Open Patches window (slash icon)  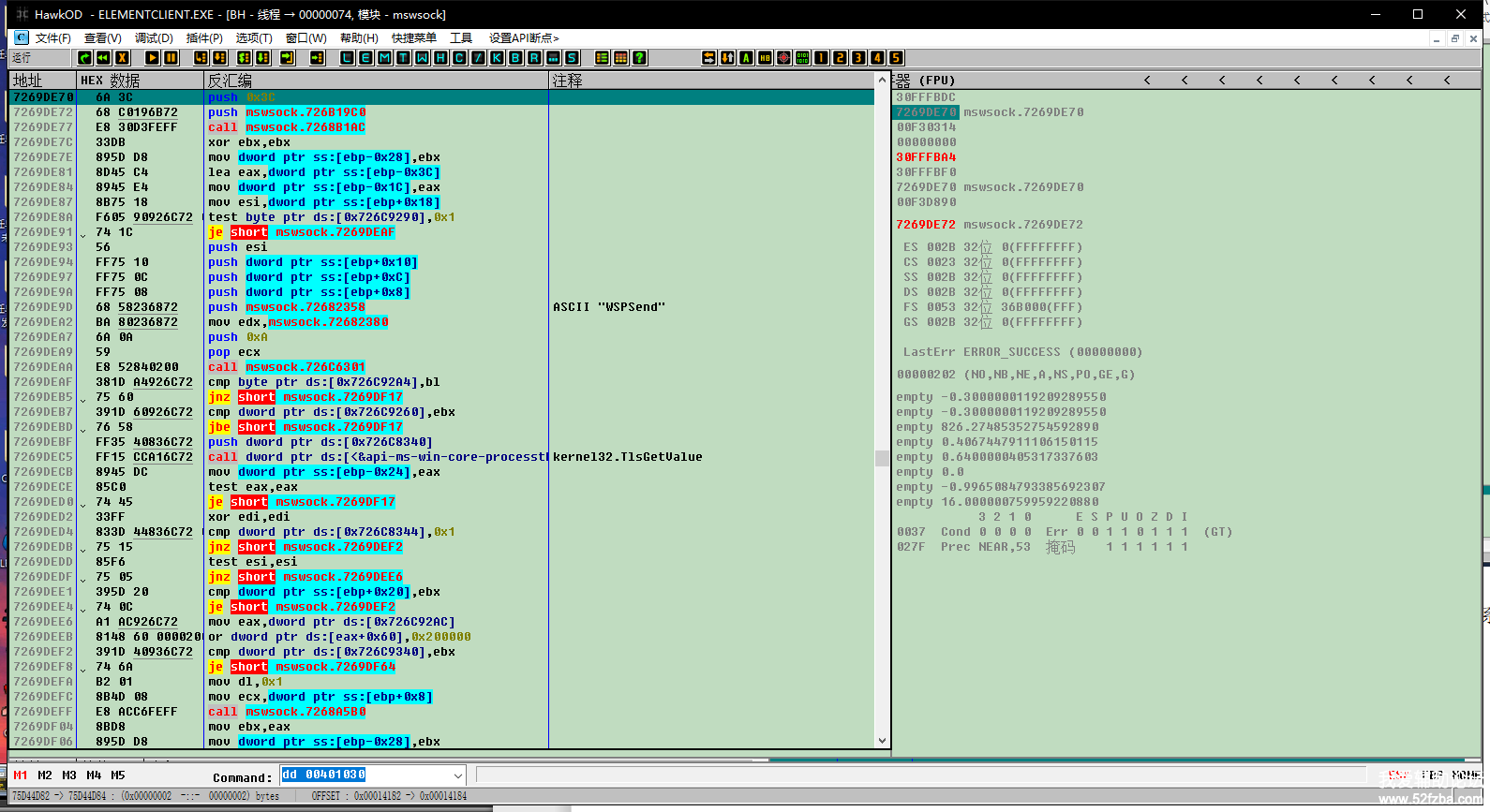(x=478, y=58)
